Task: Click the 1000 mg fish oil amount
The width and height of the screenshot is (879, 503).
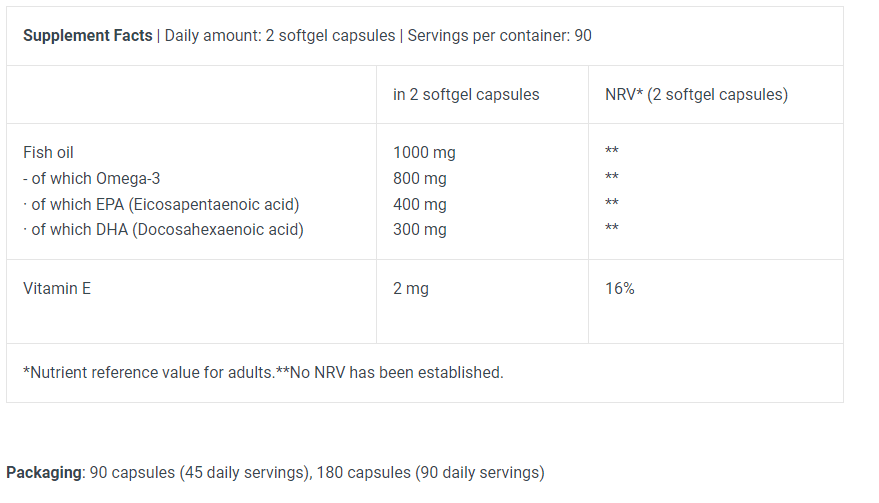Action: [424, 153]
